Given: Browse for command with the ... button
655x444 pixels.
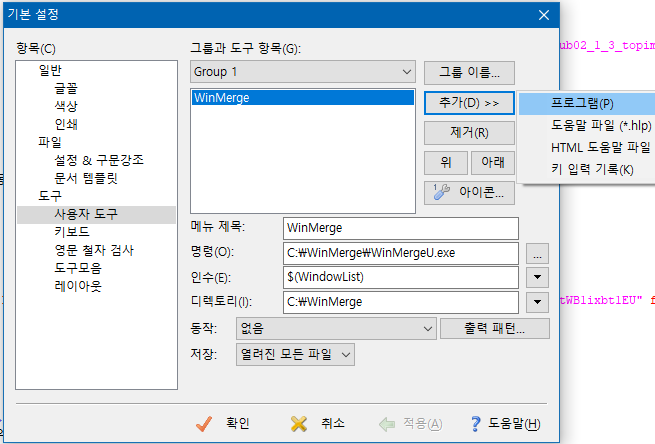Looking at the screenshot, I should pos(537,254).
